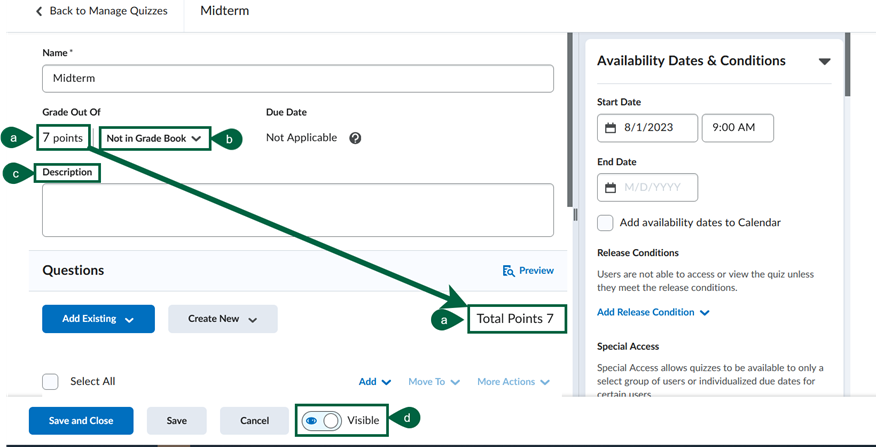This screenshot has width=876, height=447.
Task: Click the Start Date calendar icon
Action: pyautogui.click(x=611, y=129)
